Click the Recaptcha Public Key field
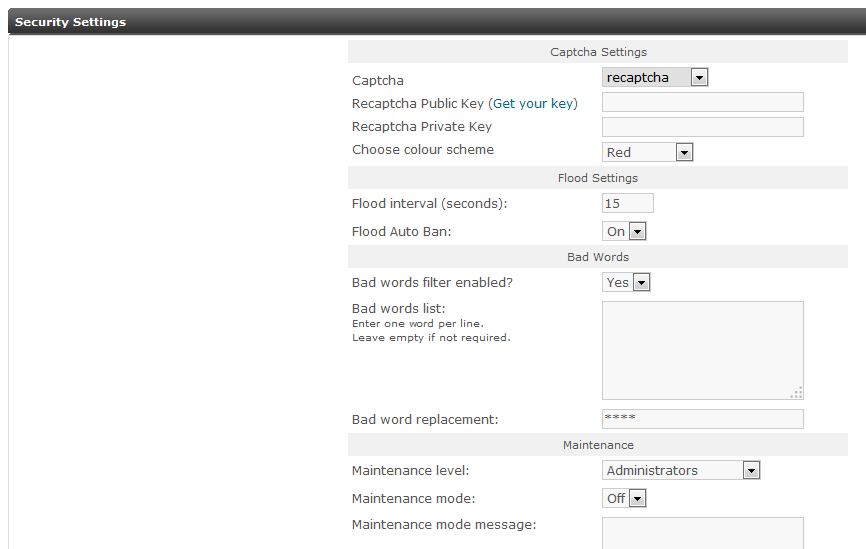866x549 pixels. tap(702, 102)
